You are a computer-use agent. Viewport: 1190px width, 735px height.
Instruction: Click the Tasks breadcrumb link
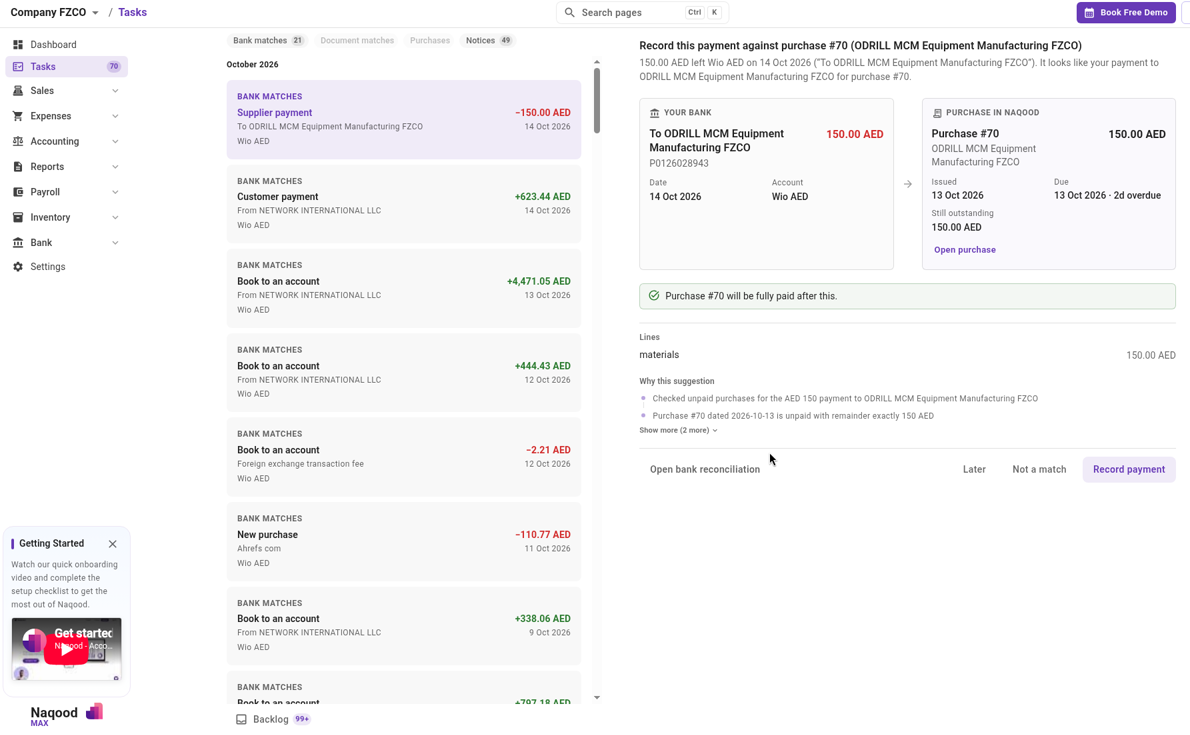tap(133, 12)
